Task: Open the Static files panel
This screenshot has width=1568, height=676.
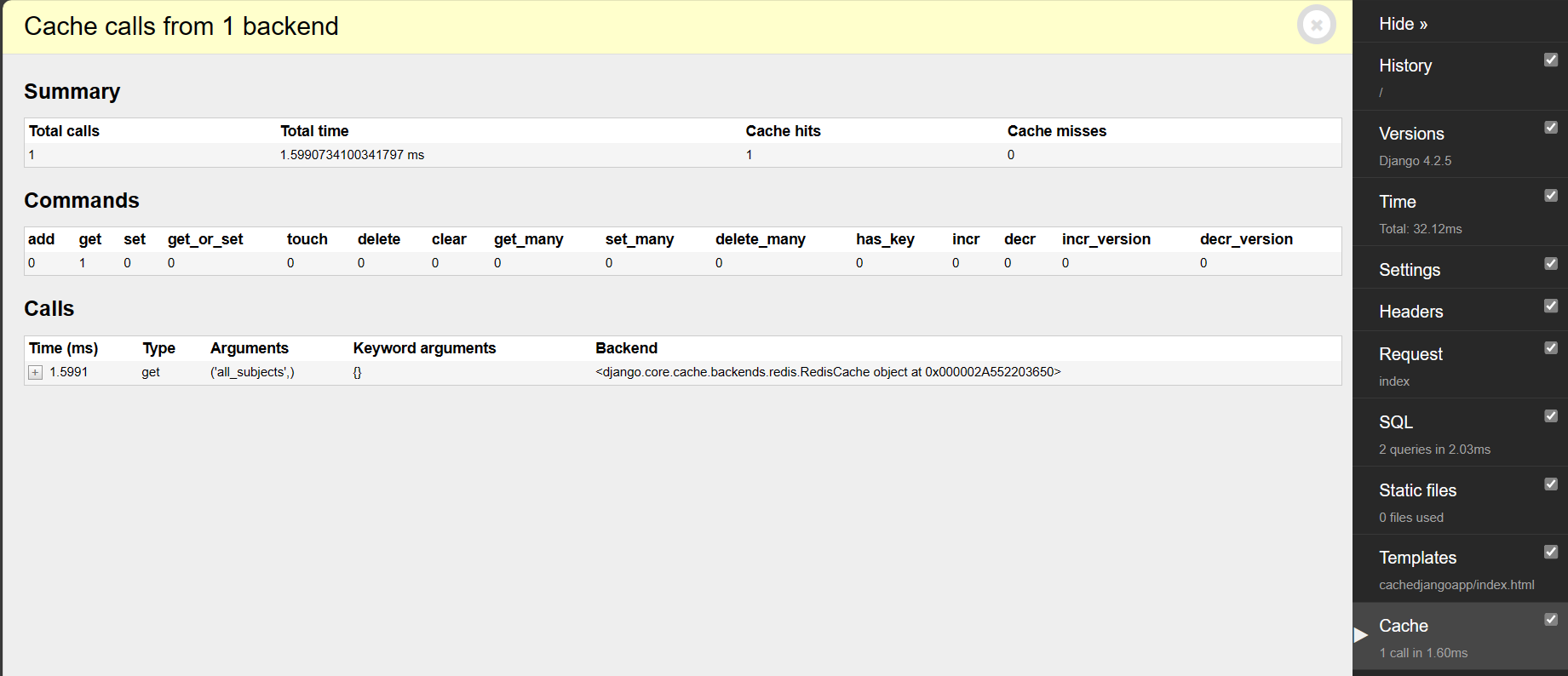Action: pyautogui.click(x=1417, y=490)
